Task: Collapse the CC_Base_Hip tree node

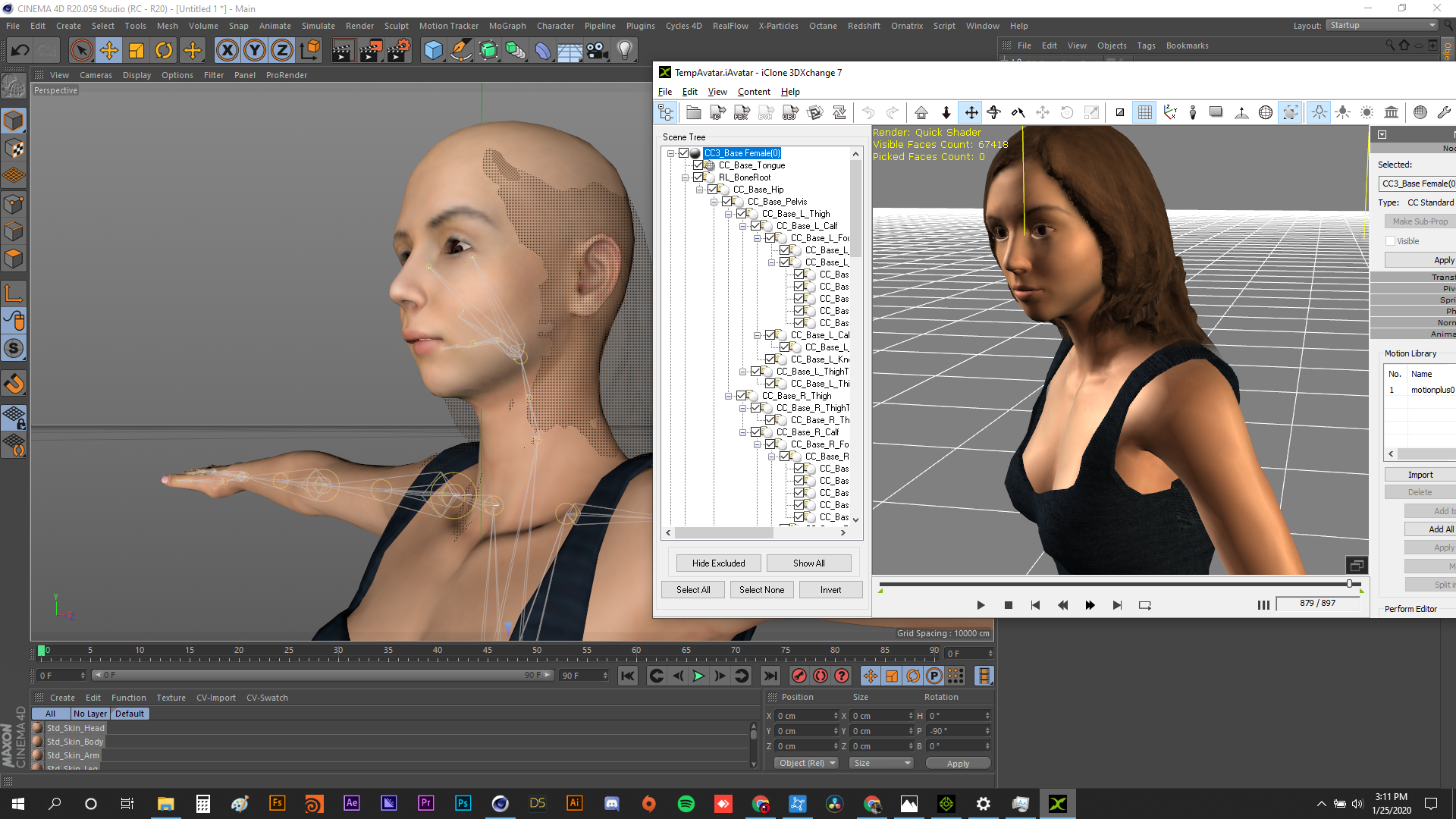Action: coord(699,190)
